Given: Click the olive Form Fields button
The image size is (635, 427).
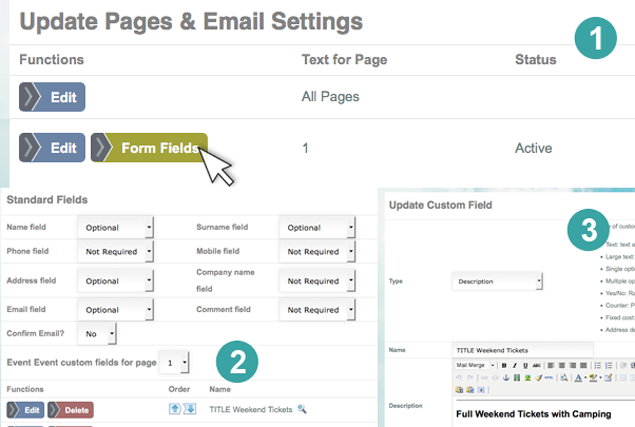Looking at the screenshot, I should [x=149, y=147].
